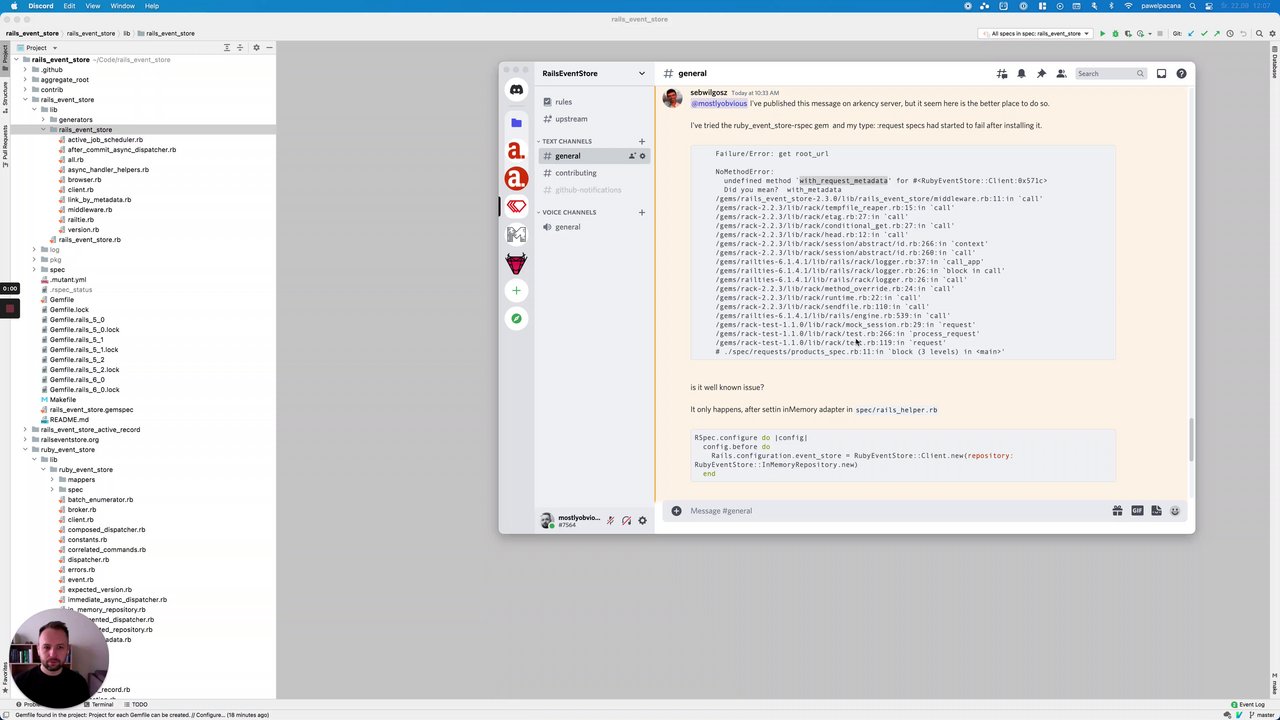This screenshot has width=1280, height=720.
Task: Show Git history clock icon
Action: pyautogui.click(x=1231, y=33)
